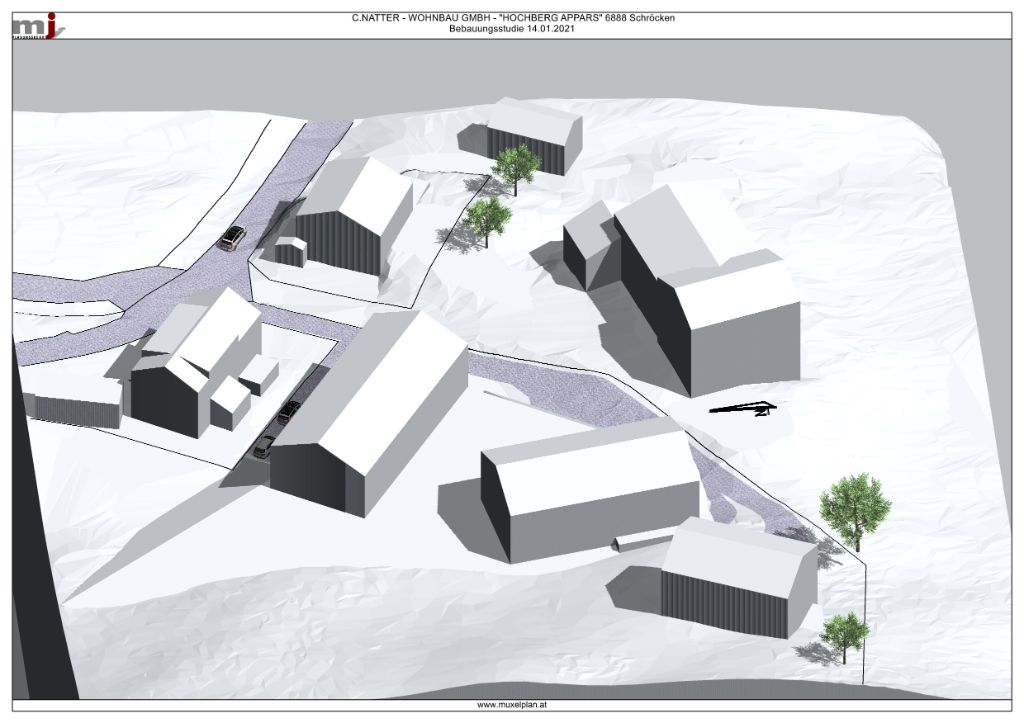Click the mj logo in the header
The width and height of the screenshot is (1024, 723).
pos(39,26)
